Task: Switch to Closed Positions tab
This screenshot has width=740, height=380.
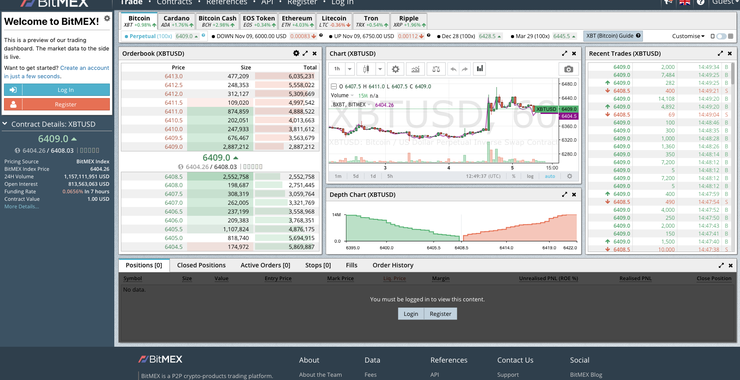Action: (x=201, y=265)
